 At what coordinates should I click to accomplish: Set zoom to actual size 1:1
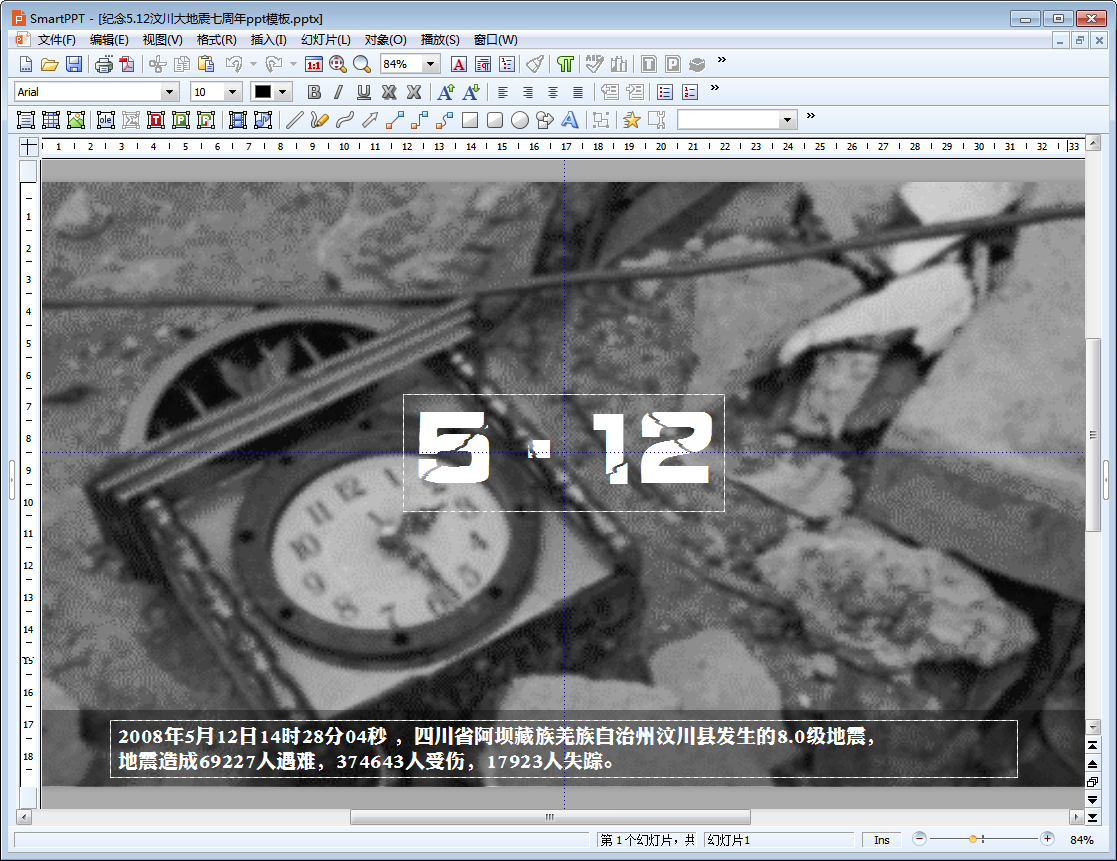point(313,64)
